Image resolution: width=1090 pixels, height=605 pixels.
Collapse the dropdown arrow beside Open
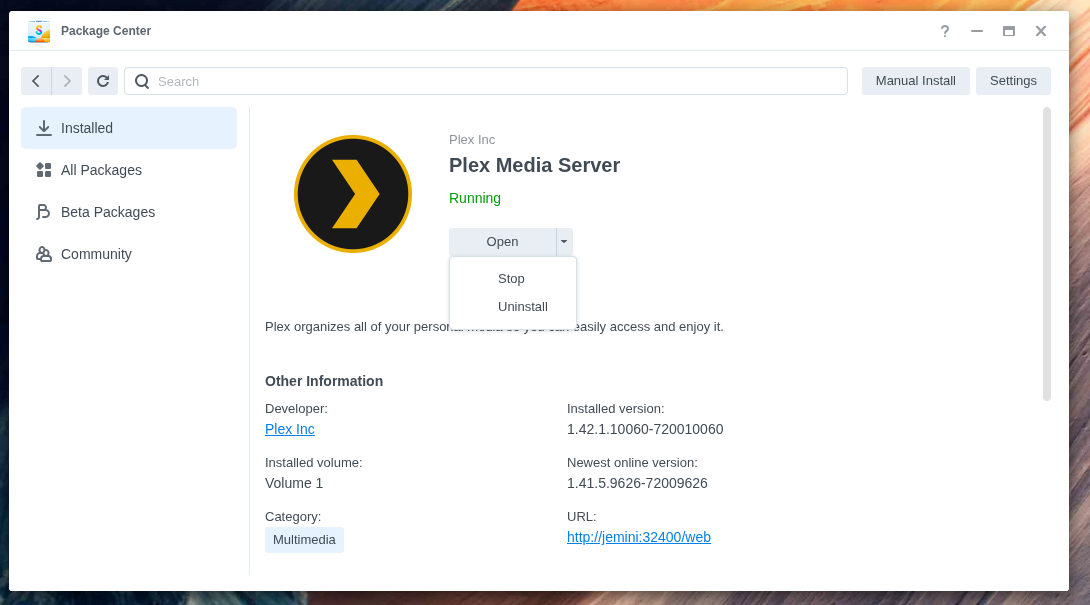pyautogui.click(x=564, y=241)
